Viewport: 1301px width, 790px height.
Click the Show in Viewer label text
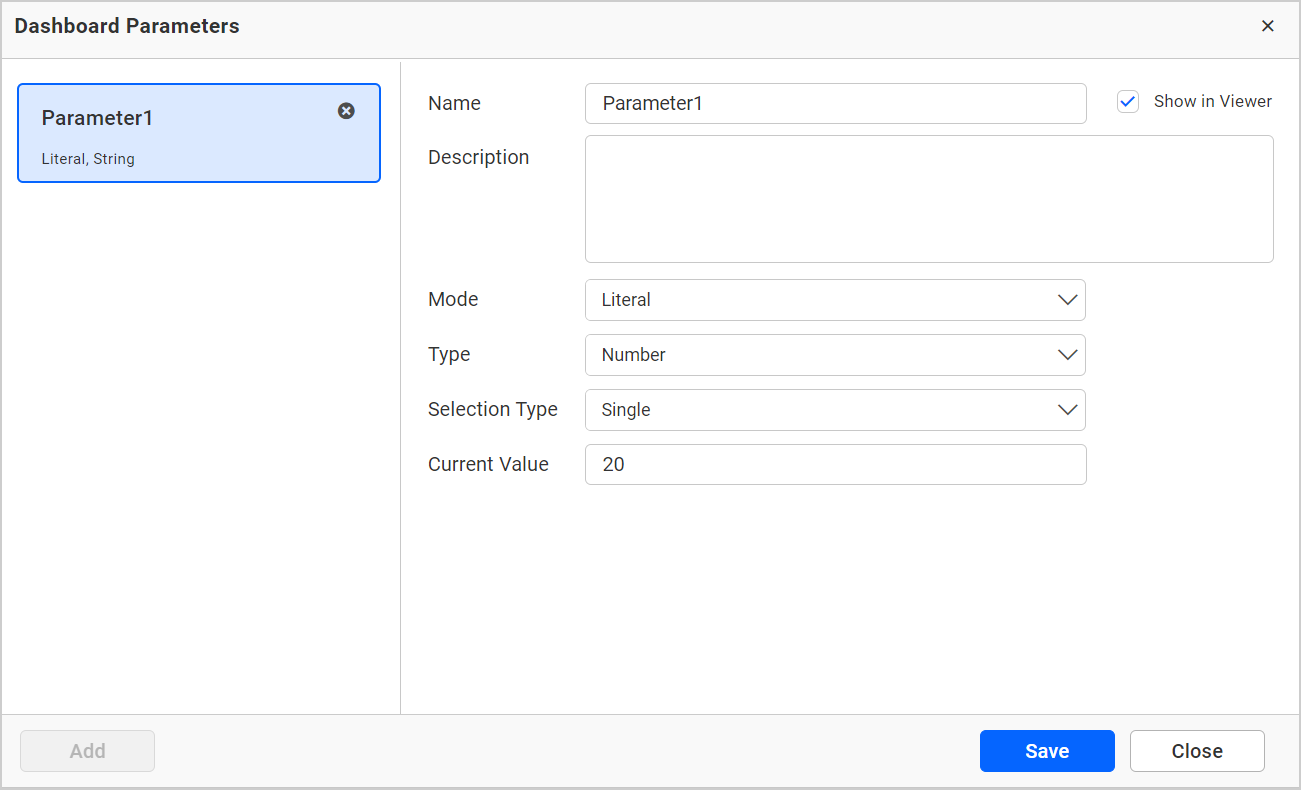click(x=1212, y=101)
